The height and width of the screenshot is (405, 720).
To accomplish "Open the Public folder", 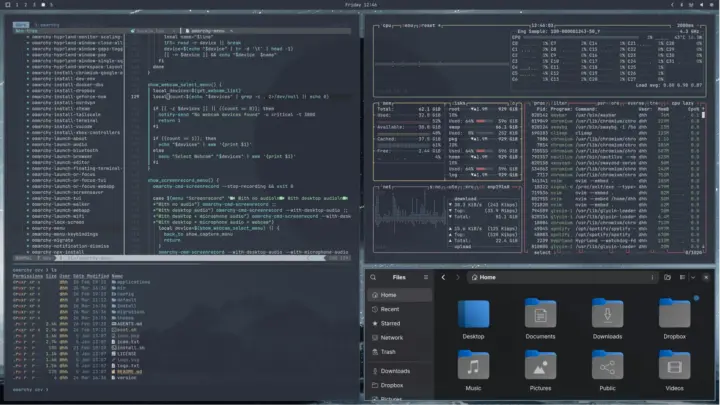I will (x=608, y=371).
